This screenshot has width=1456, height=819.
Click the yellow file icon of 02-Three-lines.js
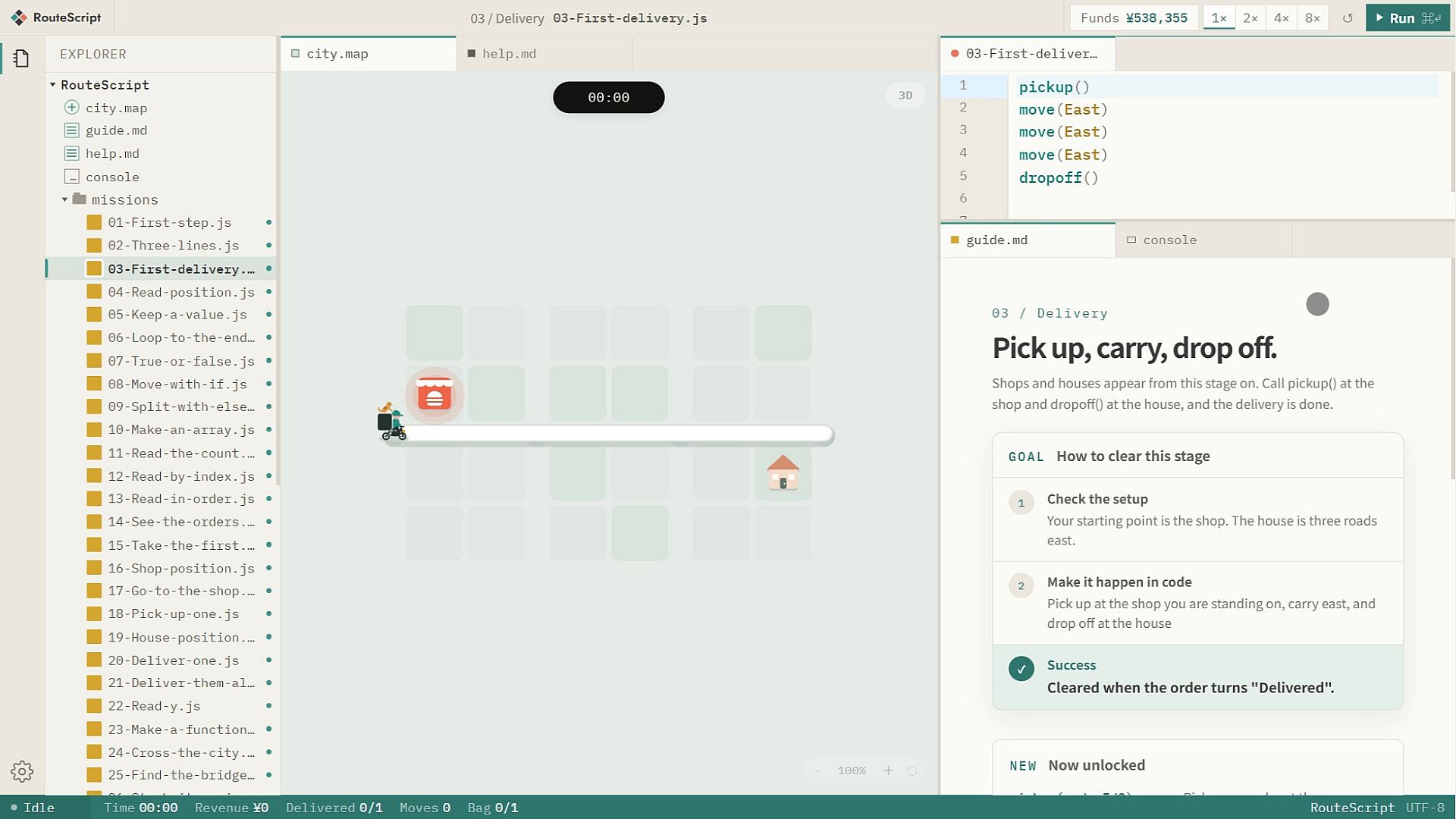[94, 245]
